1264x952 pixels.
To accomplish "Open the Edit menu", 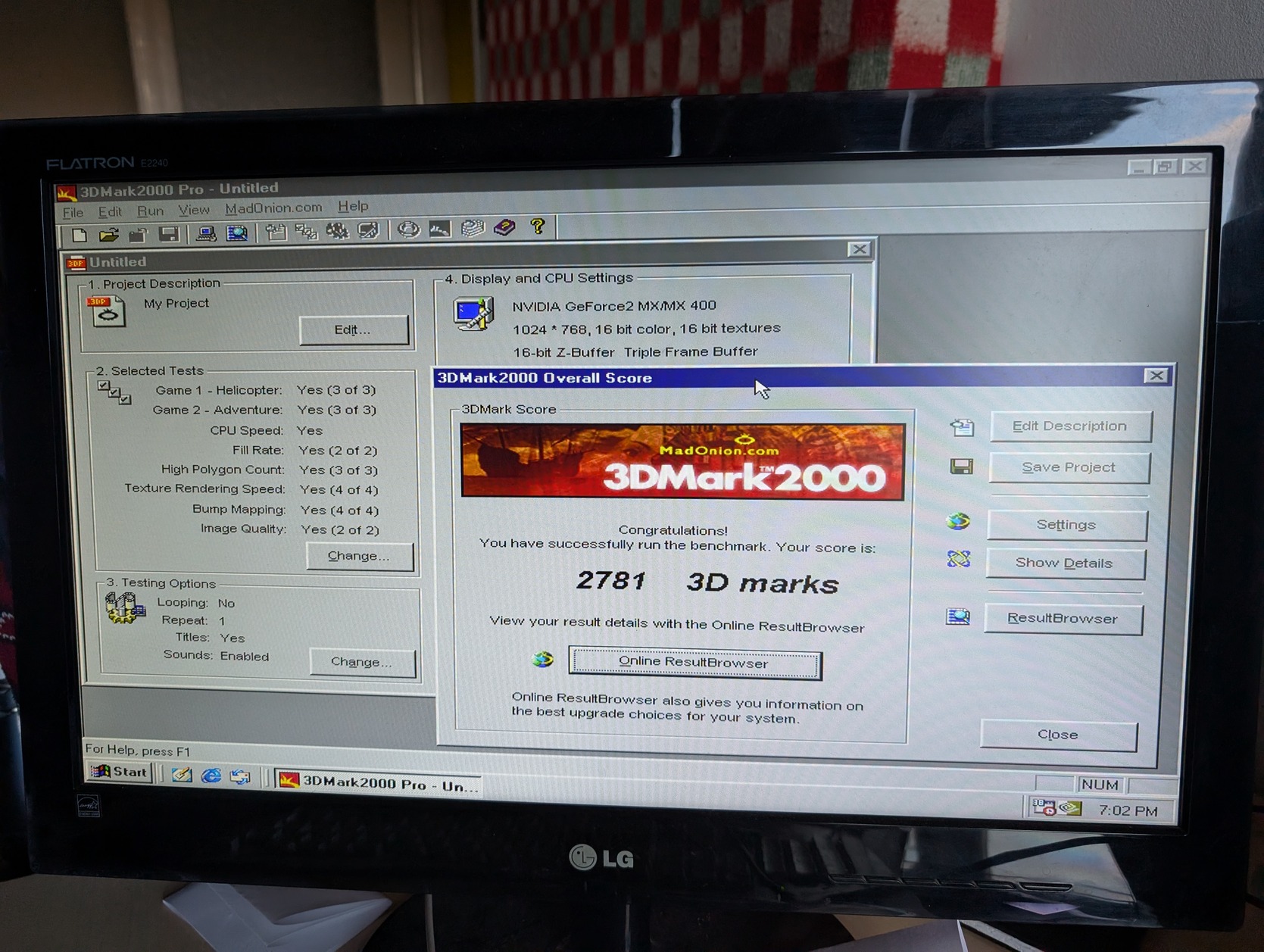I will point(110,212).
